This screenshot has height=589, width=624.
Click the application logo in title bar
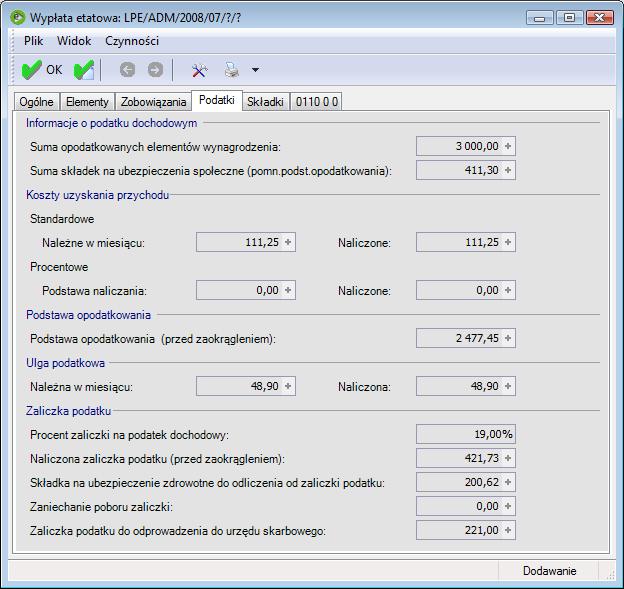18,18
